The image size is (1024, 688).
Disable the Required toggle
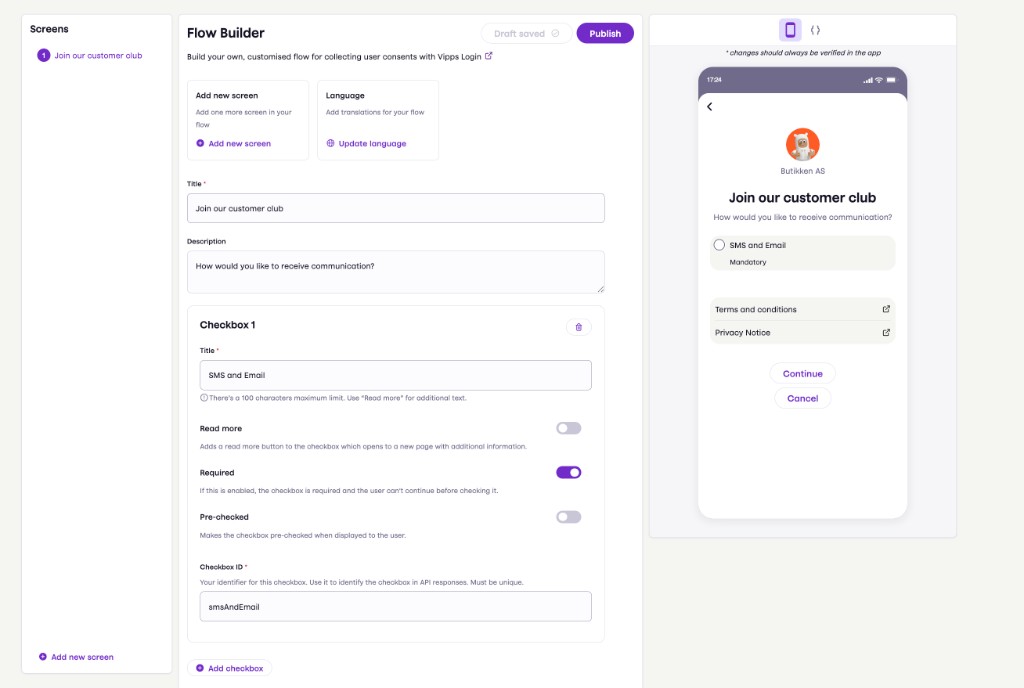pos(568,471)
